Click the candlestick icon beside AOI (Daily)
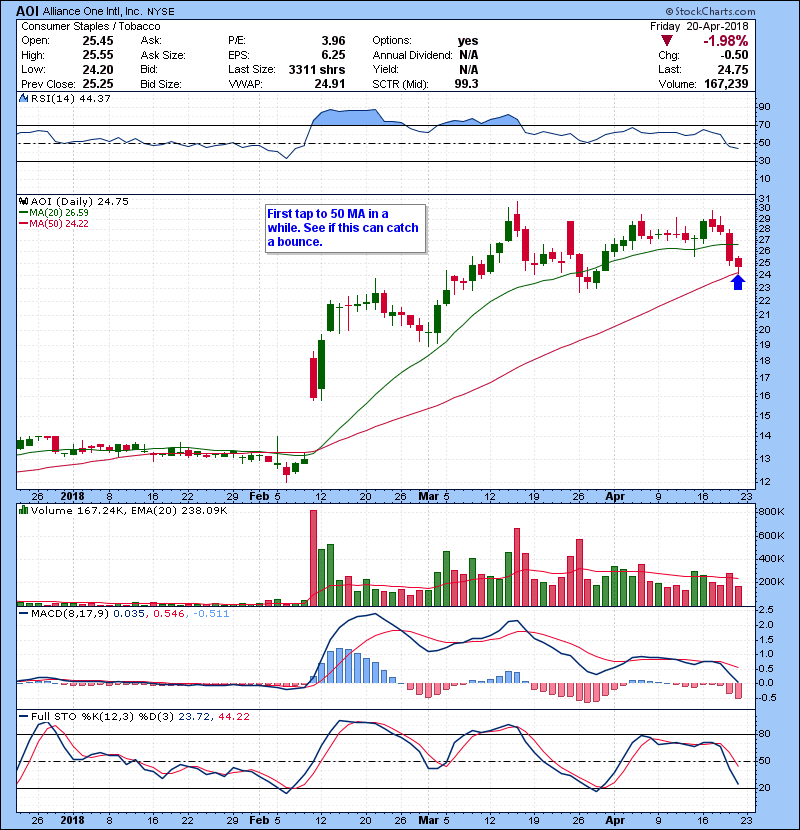 click(x=23, y=201)
